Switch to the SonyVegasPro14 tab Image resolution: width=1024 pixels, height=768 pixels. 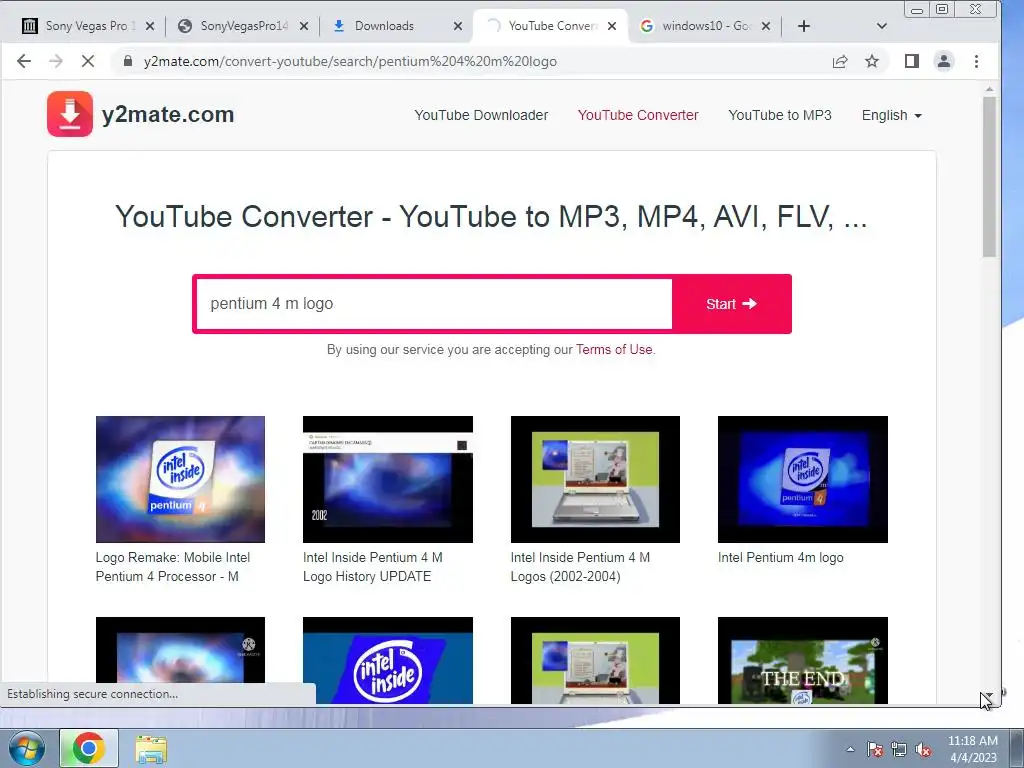(x=243, y=26)
